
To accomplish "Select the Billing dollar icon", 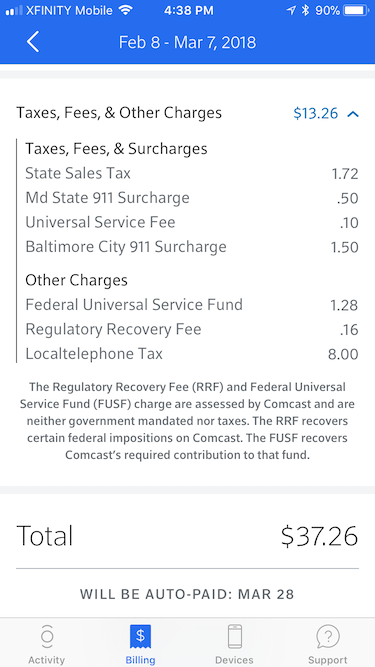I will [x=140, y=637].
